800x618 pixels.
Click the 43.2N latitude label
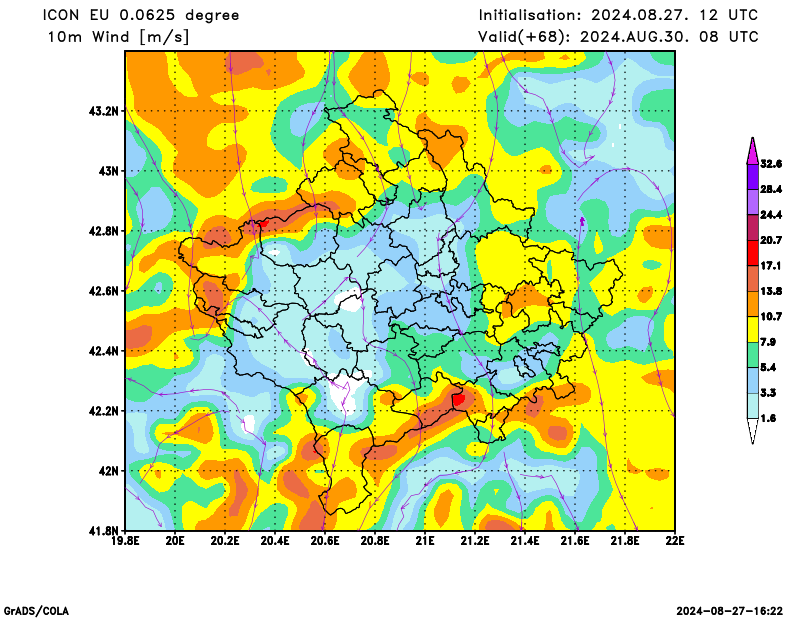[x=104, y=111]
